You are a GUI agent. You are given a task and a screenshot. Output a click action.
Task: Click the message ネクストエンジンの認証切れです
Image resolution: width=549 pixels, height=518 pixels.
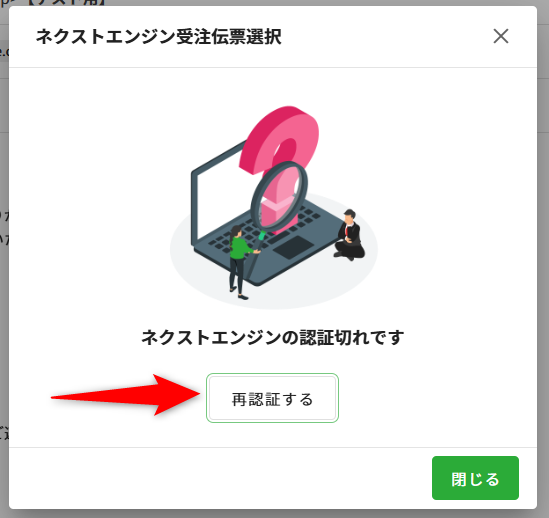[272, 337]
